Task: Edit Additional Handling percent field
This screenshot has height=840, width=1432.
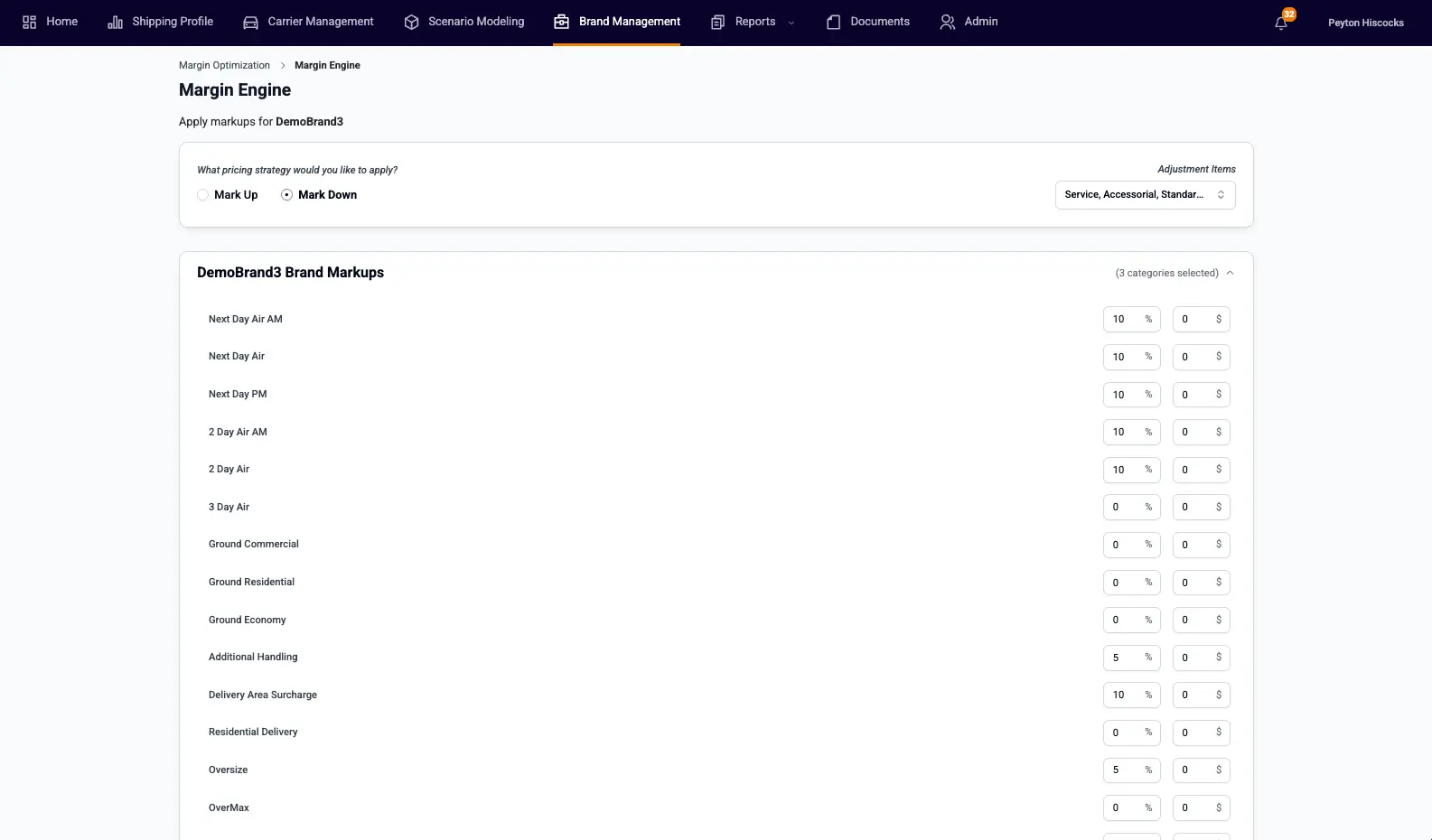Action: [x=1131, y=658]
